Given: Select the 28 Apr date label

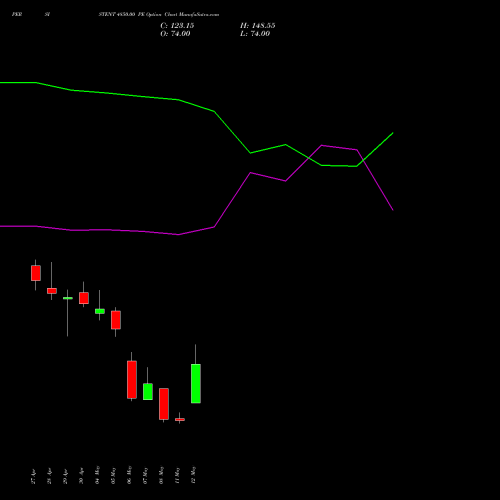Looking at the screenshot, I should 49,476.
